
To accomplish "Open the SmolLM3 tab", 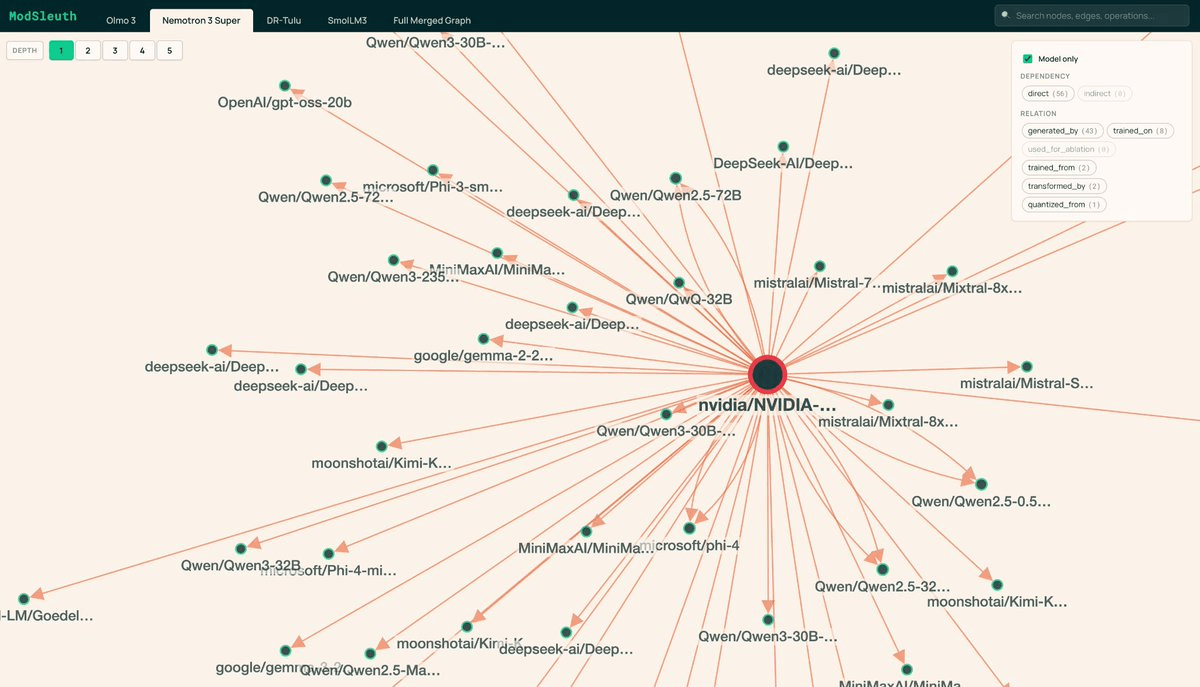I will coord(347,20).
